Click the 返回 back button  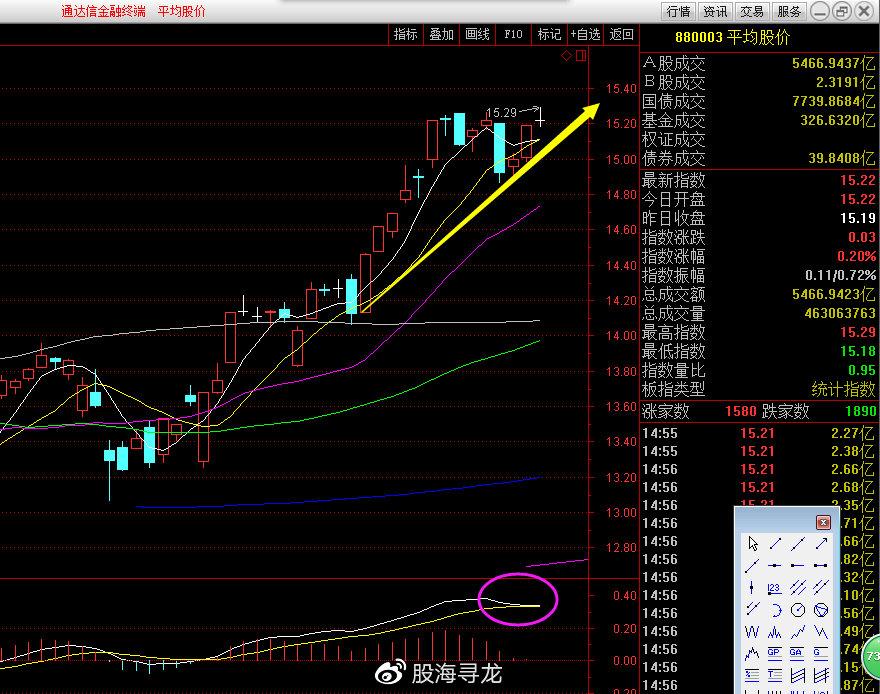click(621, 34)
